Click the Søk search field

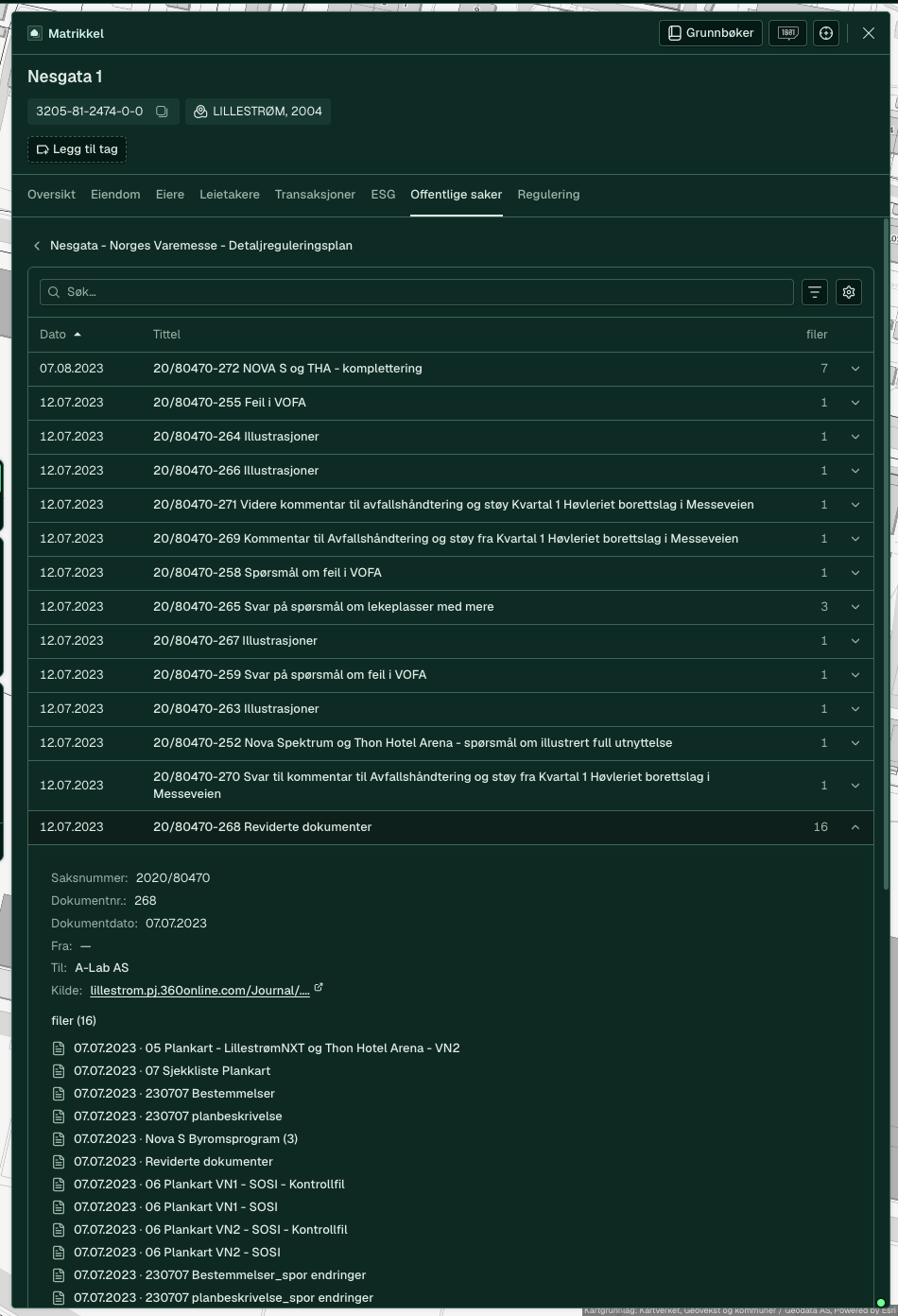417,292
